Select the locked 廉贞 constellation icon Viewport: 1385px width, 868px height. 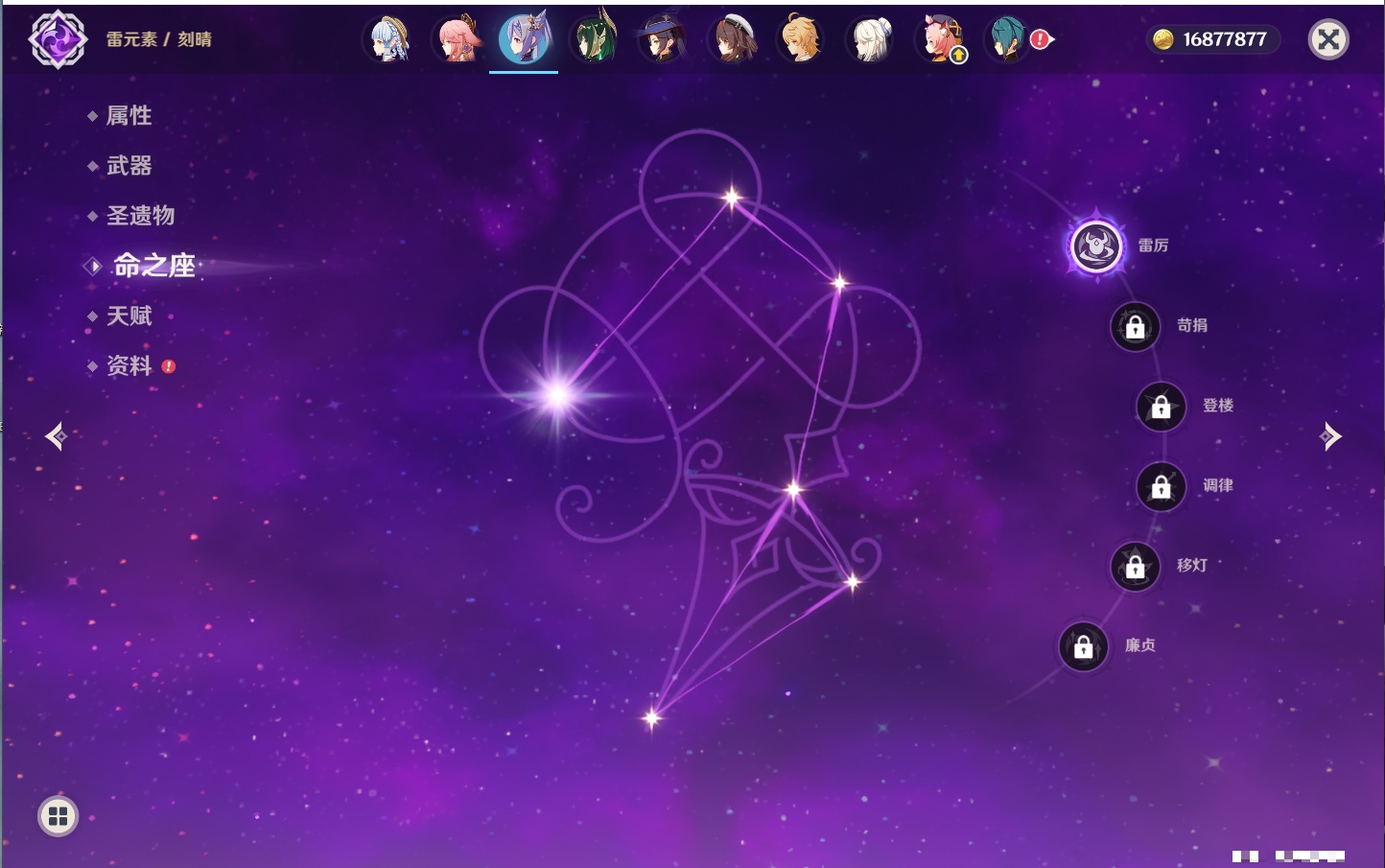(x=1084, y=647)
